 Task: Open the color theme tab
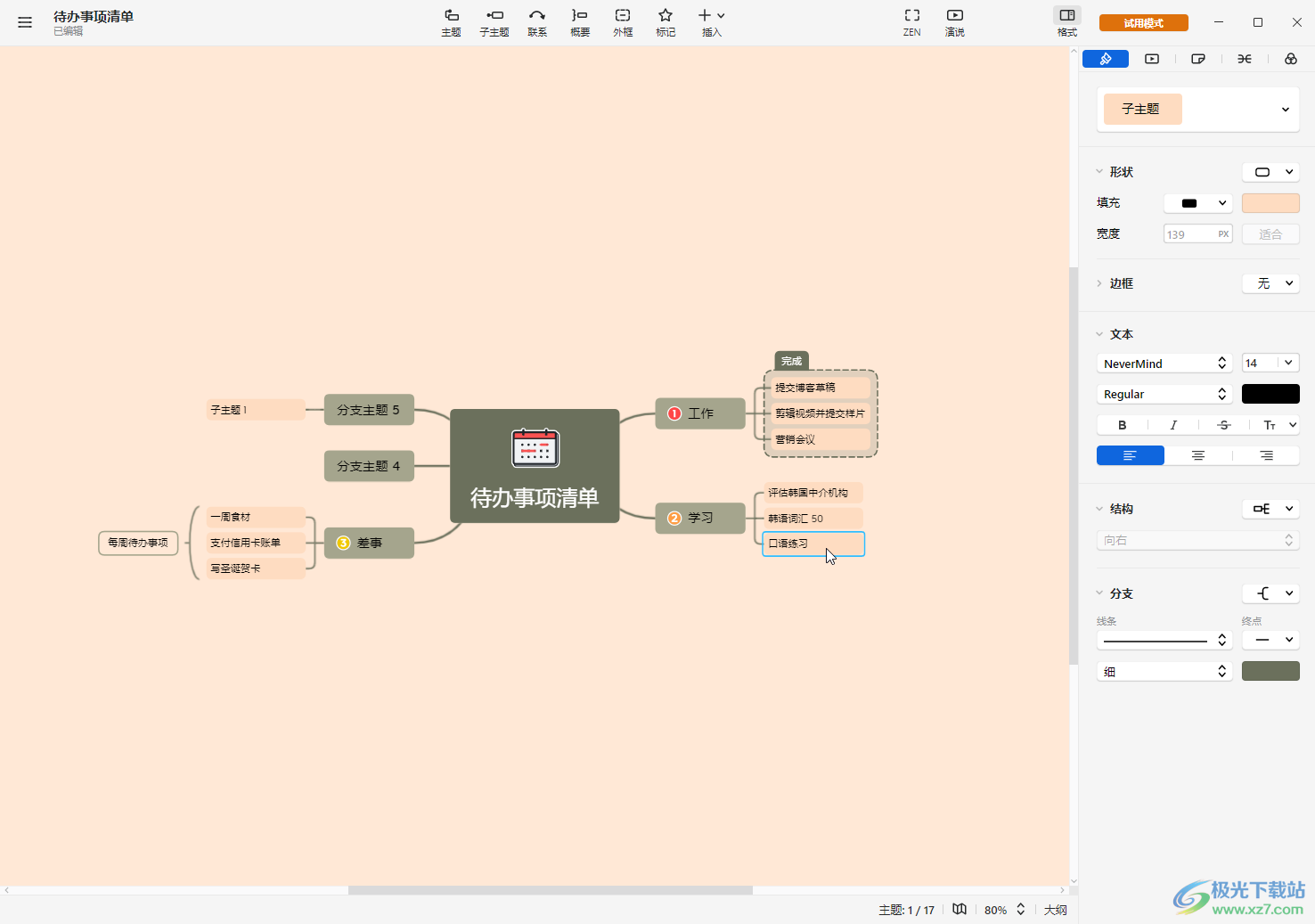pos(1291,59)
